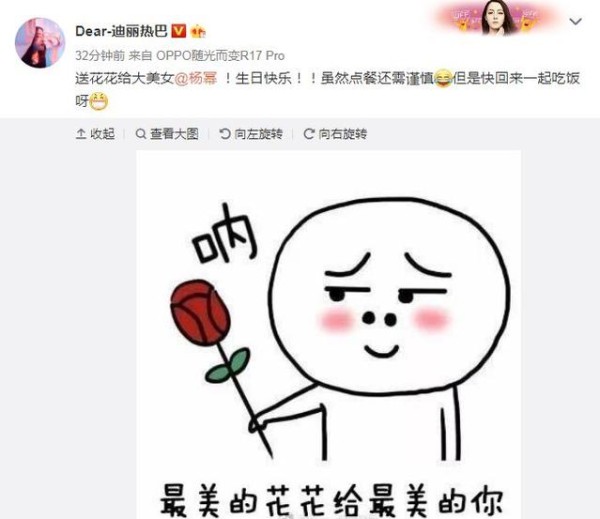
Task: Click the 32分钟前 post timestamp
Action: click(x=100, y=56)
